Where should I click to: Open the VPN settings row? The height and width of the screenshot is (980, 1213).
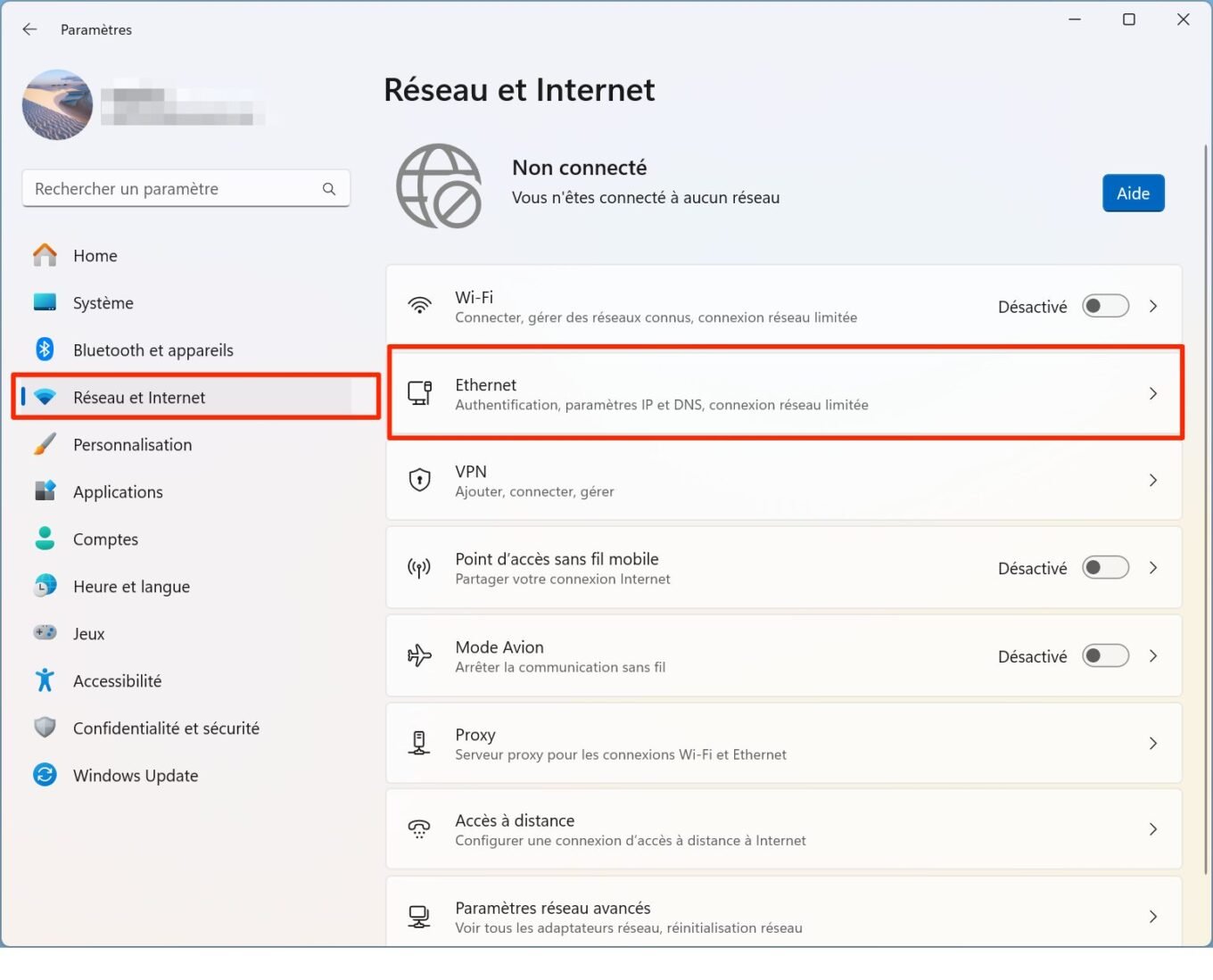click(x=784, y=480)
